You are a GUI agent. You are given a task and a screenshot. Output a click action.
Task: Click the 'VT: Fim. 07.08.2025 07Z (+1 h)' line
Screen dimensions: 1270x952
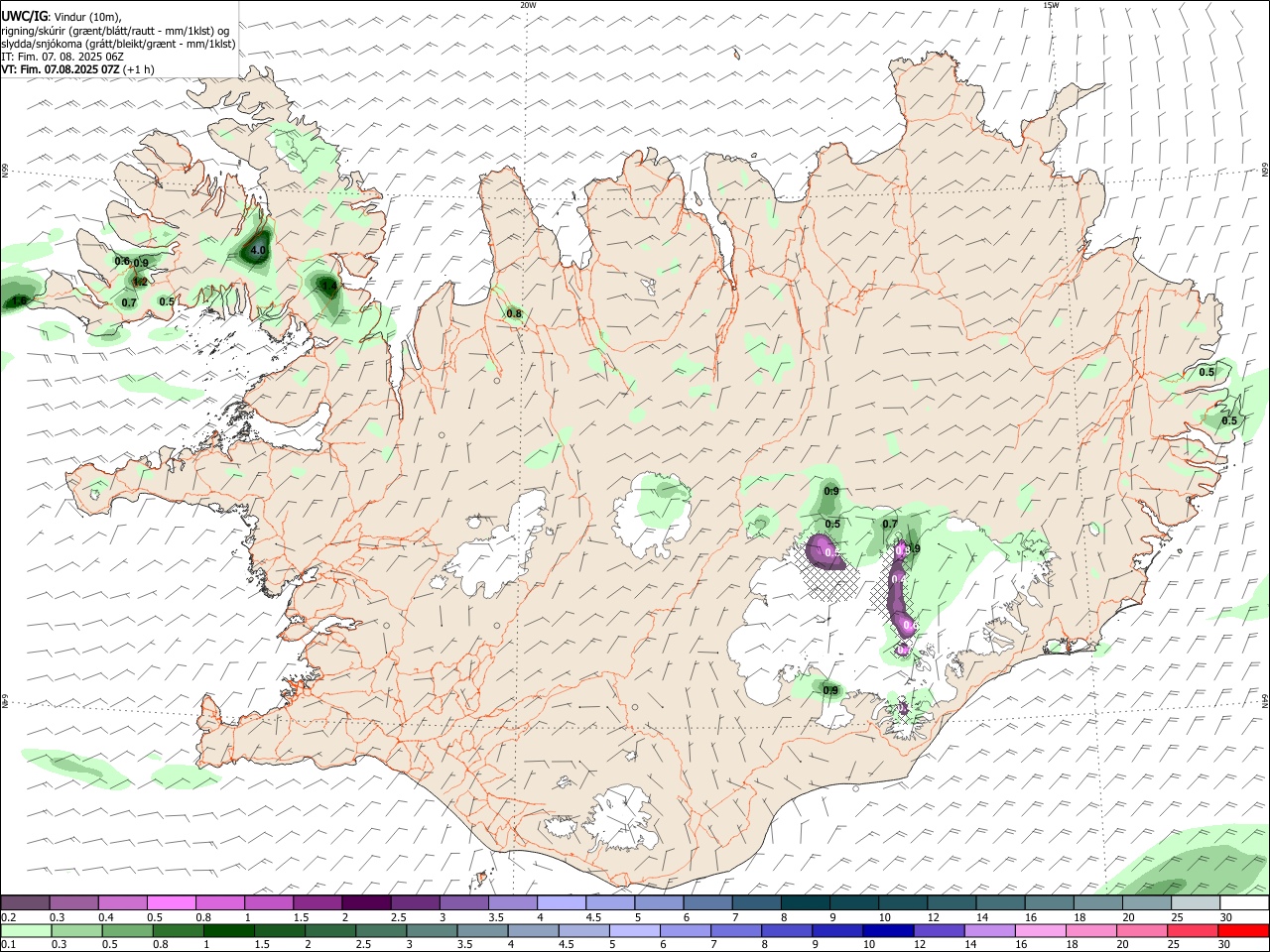point(77,69)
